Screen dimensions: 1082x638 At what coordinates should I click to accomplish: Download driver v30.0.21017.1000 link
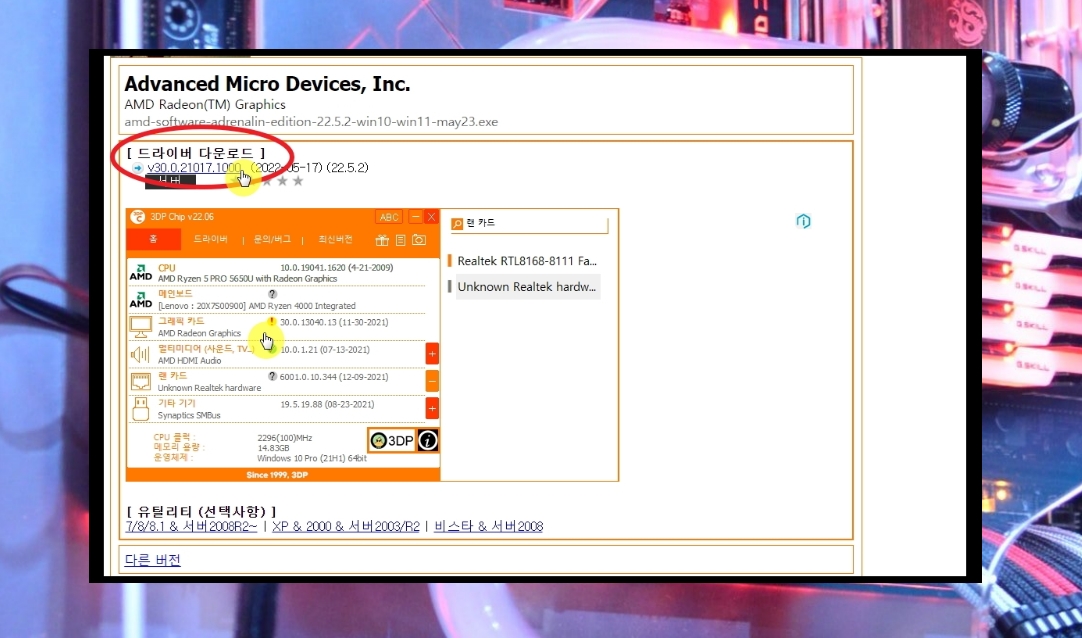[194, 168]
